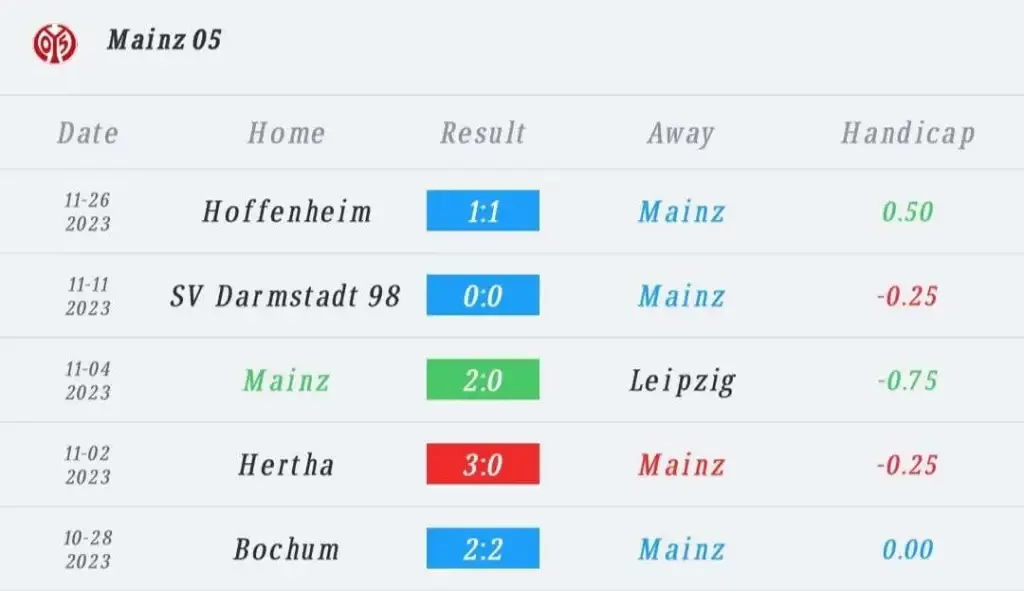Open the Mainz 05 team title

click(x=164, y=40)
